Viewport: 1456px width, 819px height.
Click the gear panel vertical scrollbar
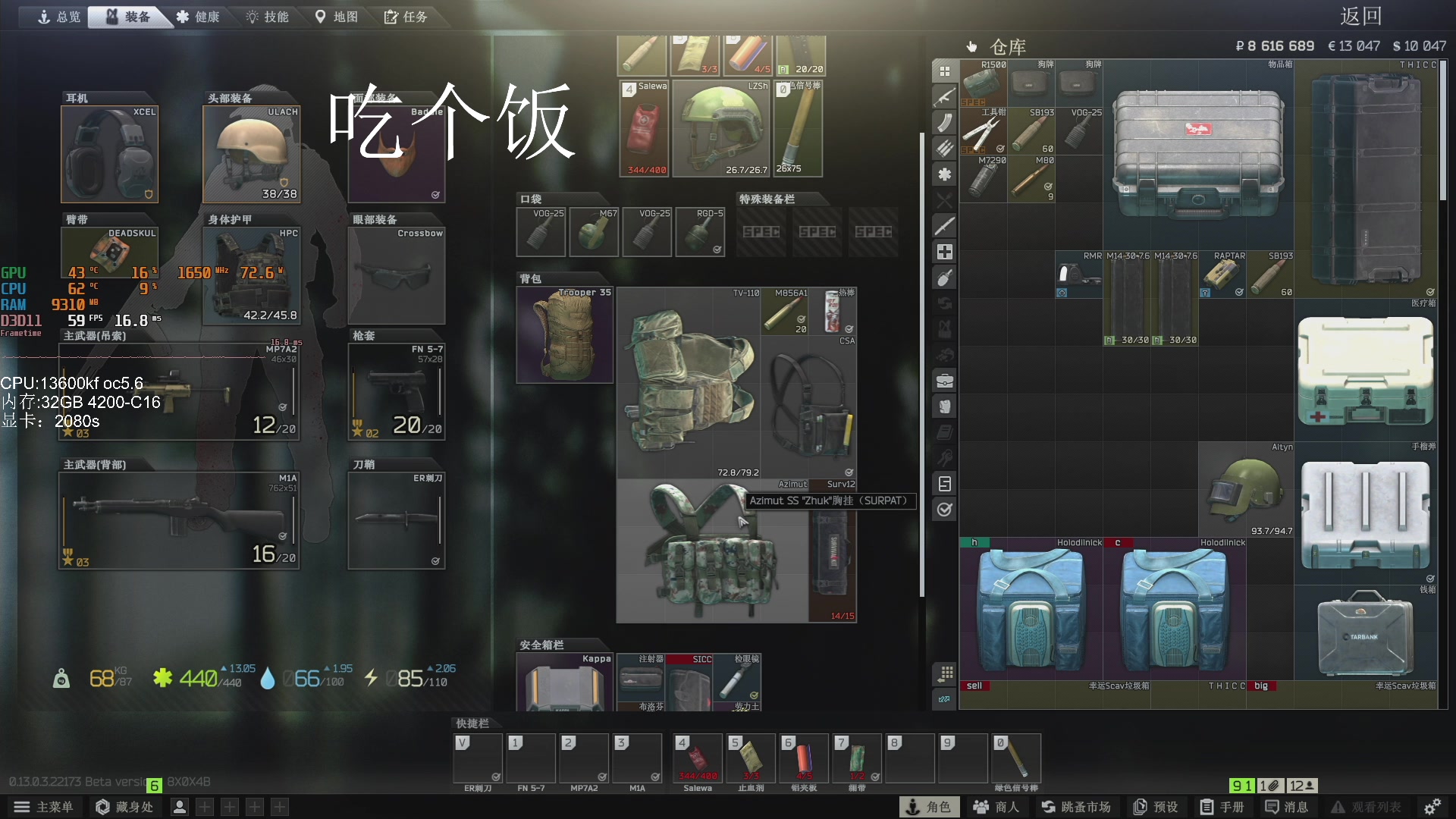pos(922,364)
